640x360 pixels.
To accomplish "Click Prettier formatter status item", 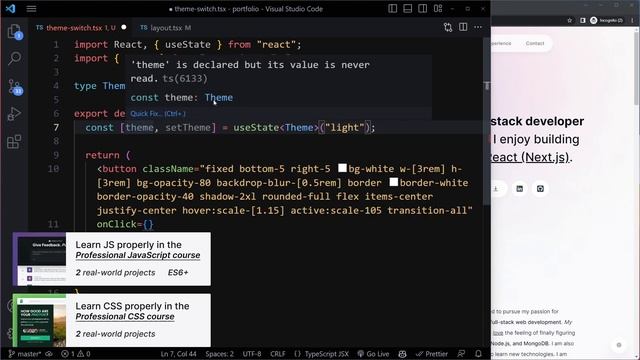I will pyautogui.click(x=431, y=354).
